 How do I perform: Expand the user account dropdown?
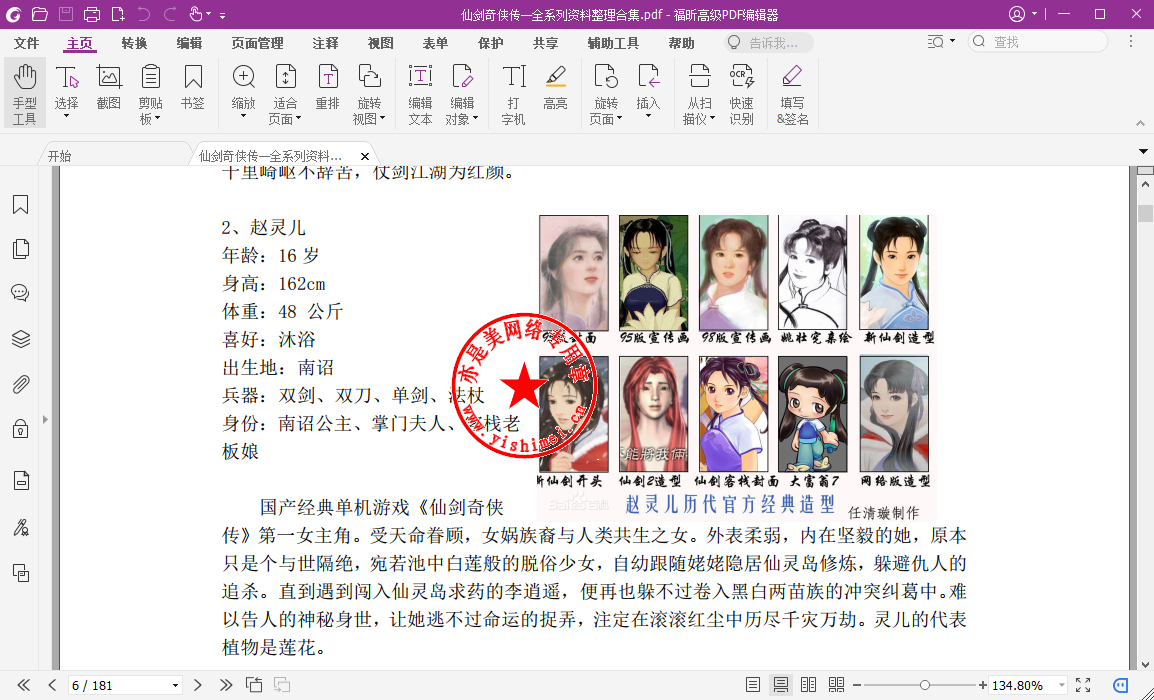coord(1034,14)
